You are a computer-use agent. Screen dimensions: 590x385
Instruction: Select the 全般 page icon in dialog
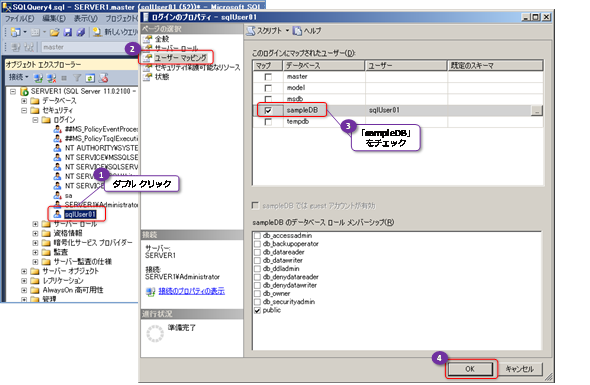[148, 39]
